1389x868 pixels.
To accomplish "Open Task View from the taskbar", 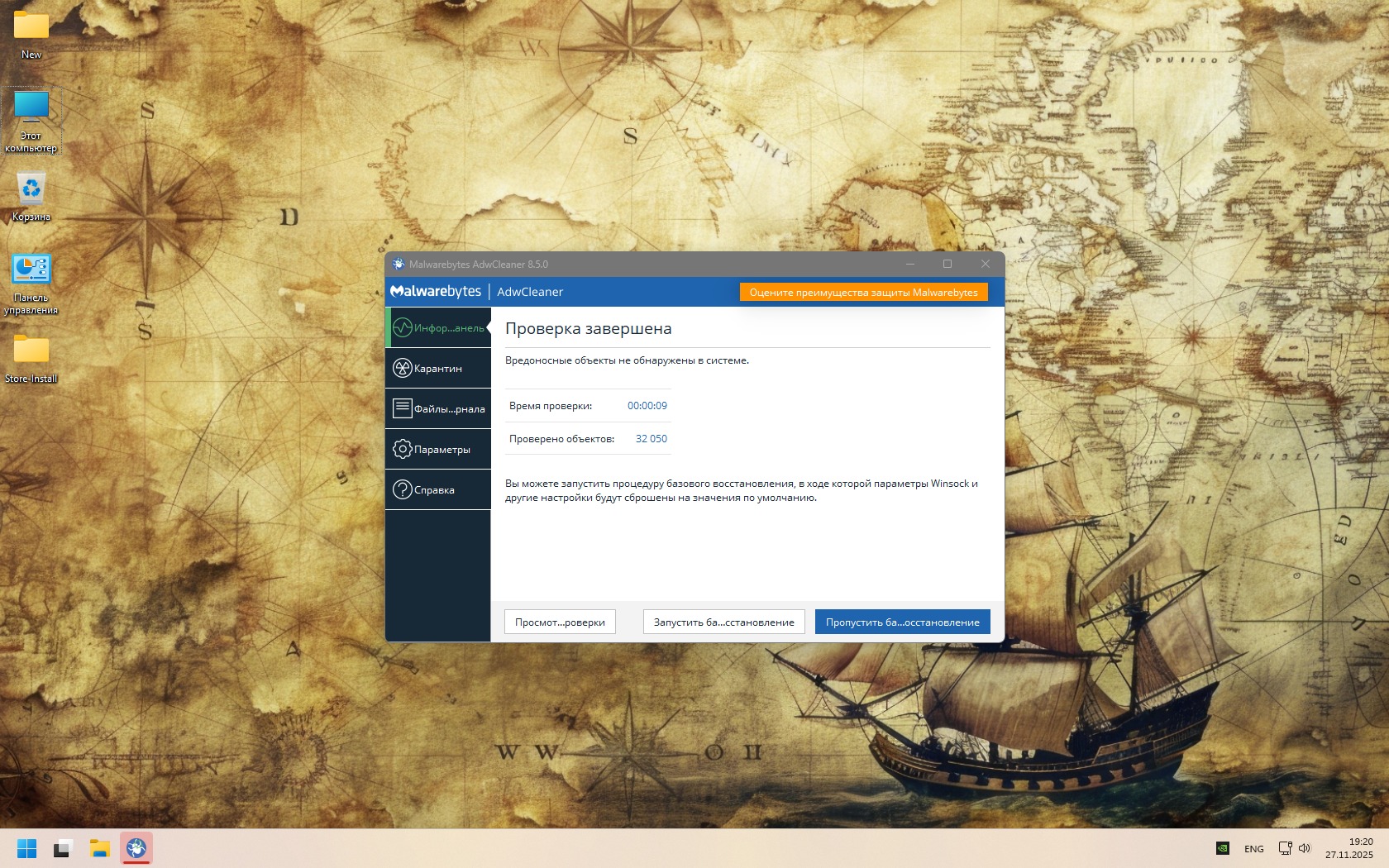I will [x=64, y=848].
